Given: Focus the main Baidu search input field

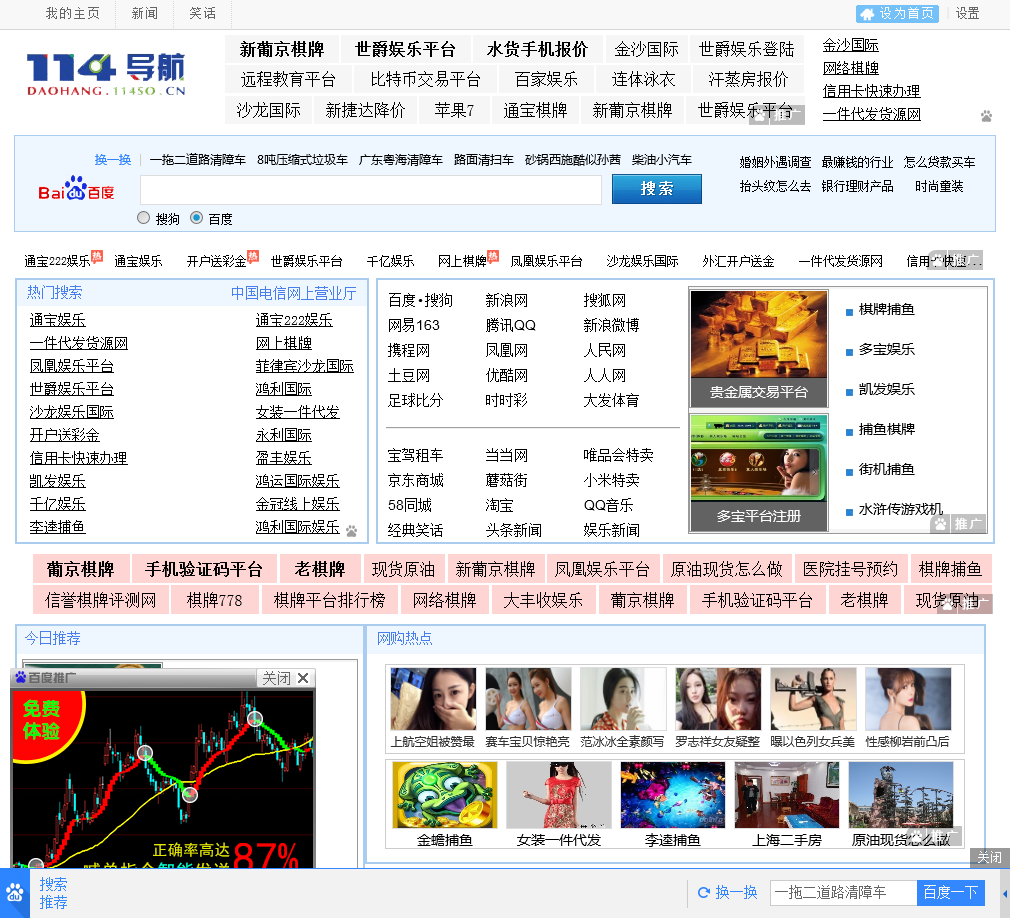Looking at the screenshot, I should tap(371, 189).
